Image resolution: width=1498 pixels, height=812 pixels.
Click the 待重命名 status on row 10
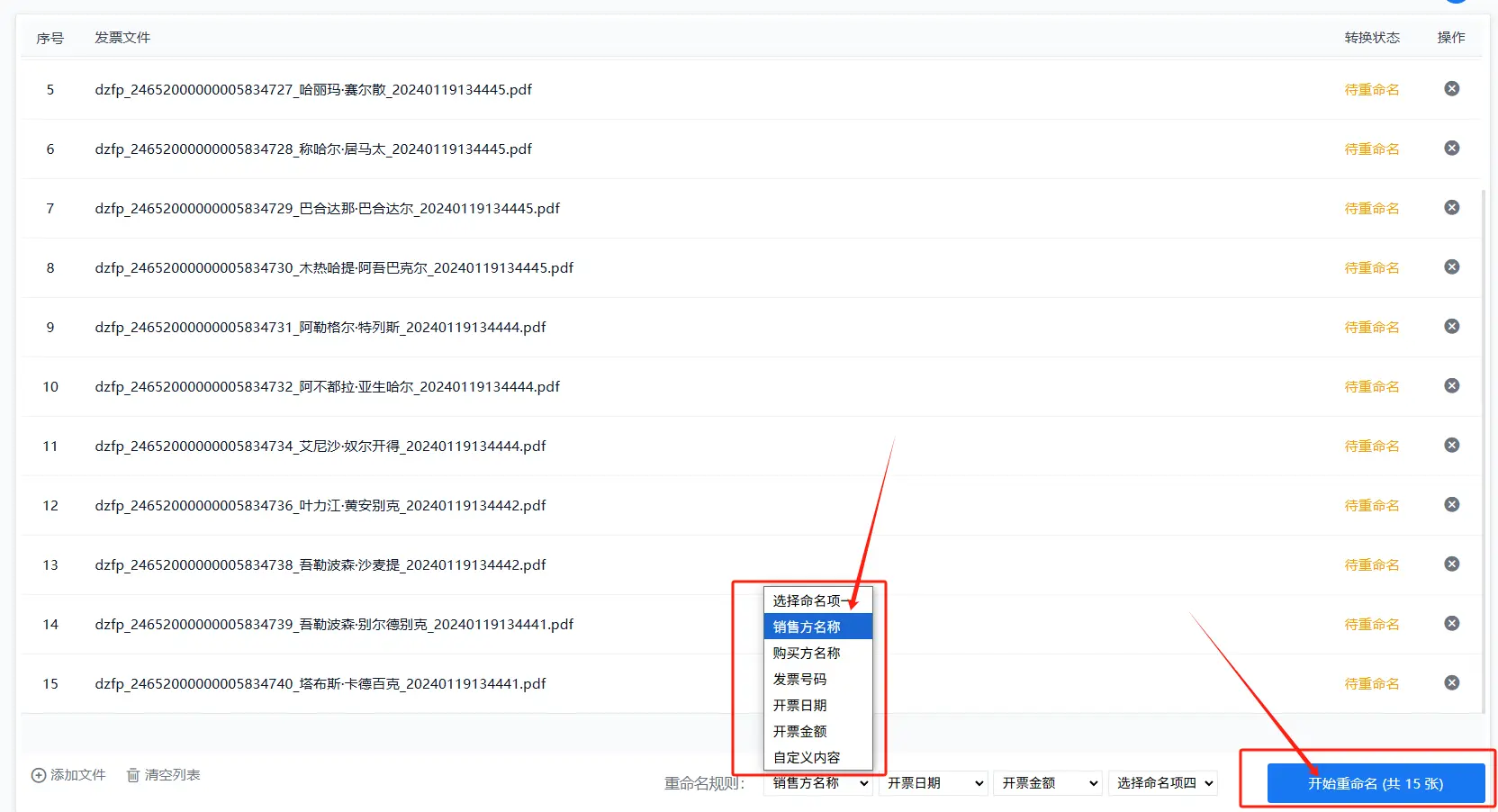click(1371, 386)
